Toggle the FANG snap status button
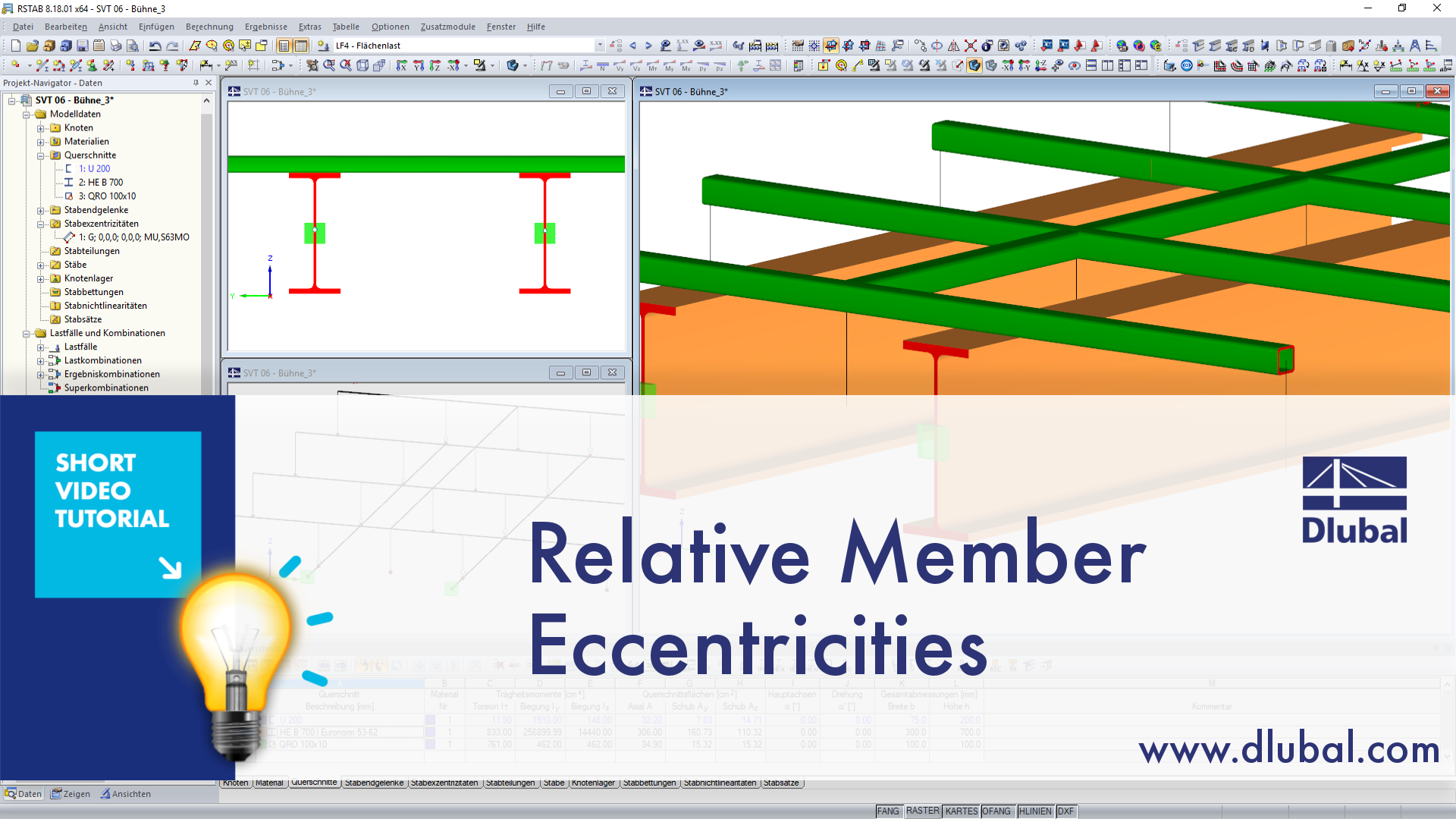 pyautogui.click(x=887, y=811)
